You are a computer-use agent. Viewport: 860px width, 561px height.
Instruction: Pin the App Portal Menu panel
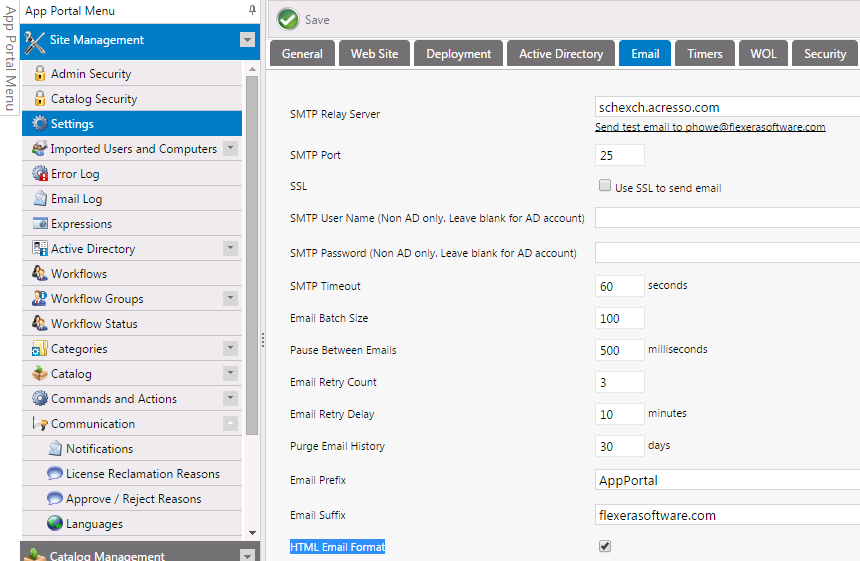[252, 10]
